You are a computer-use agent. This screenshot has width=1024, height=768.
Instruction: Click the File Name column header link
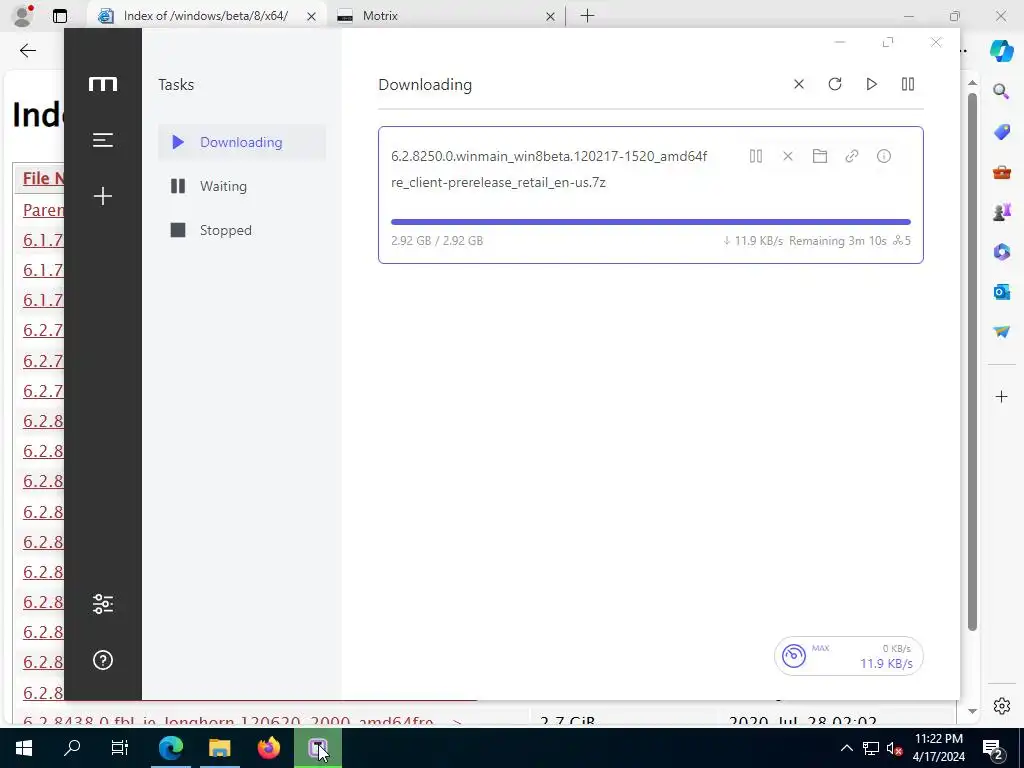43,178
